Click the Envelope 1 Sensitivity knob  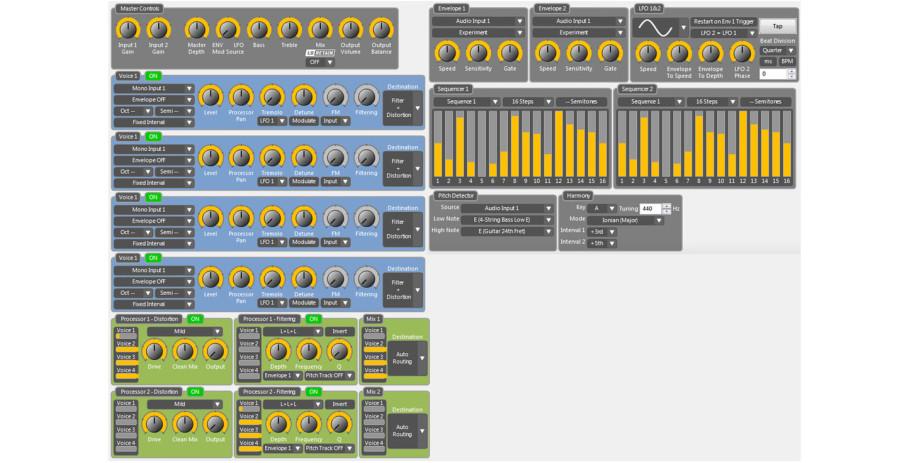click(x=478, y=52)
